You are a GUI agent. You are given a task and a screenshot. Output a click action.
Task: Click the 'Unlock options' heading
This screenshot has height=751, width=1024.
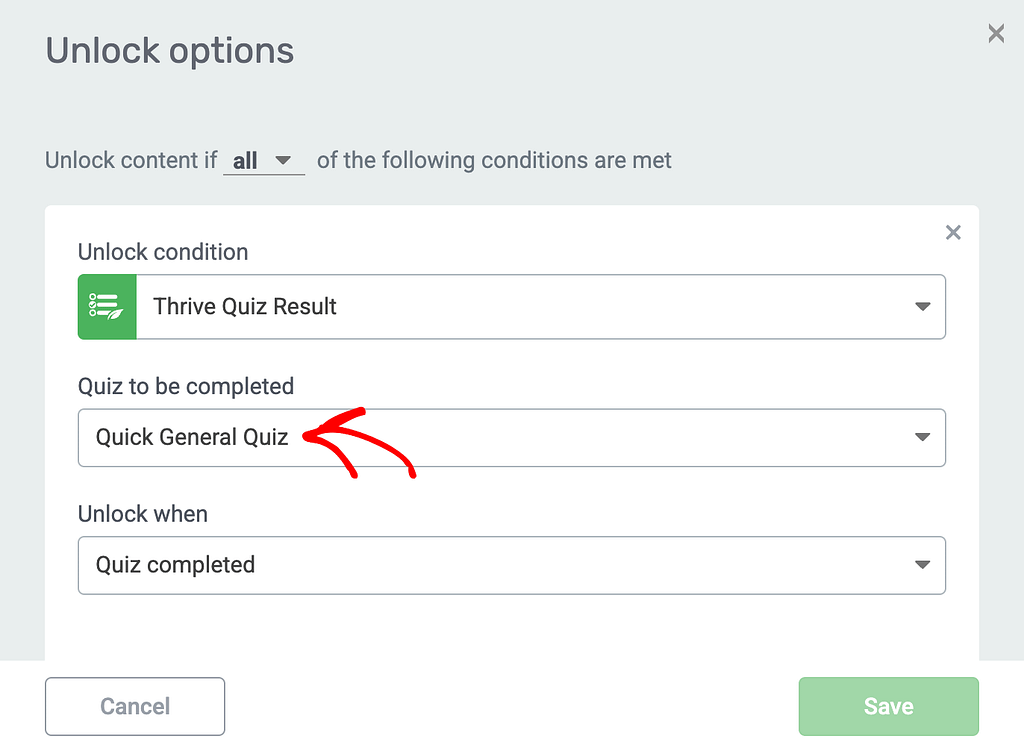tap(170, 50)
